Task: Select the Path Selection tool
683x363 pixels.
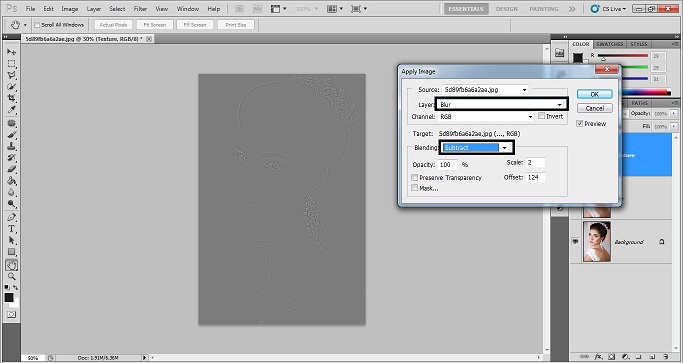Action: click(11, 240)
